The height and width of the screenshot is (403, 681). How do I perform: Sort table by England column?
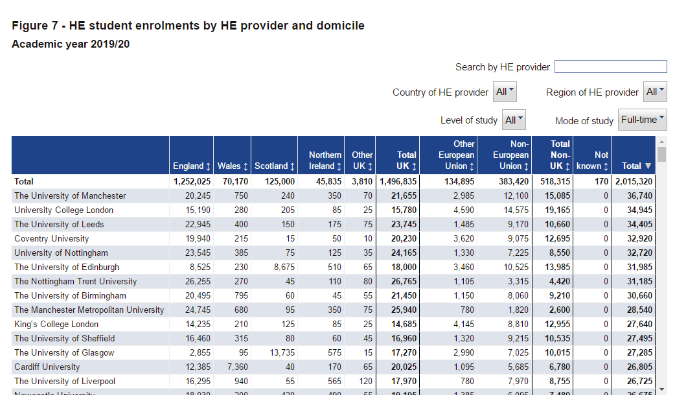pyautogui.click(x=191, y=165)
